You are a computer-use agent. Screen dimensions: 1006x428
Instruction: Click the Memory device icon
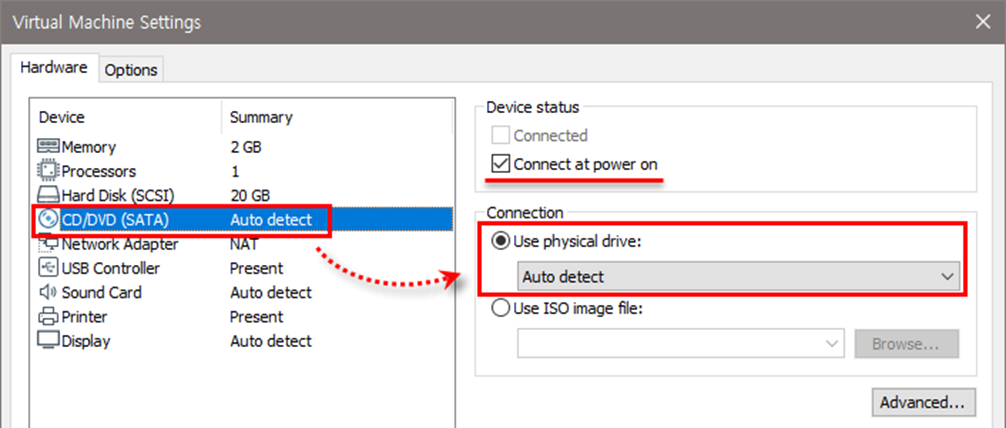click(49, 147)
